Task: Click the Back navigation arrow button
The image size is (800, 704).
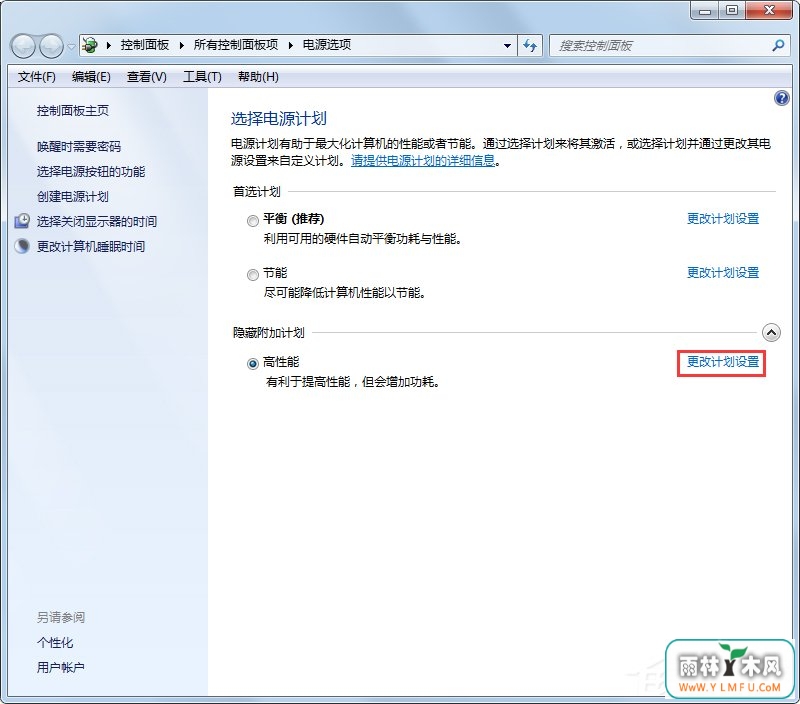Action: tap(23, 46)
